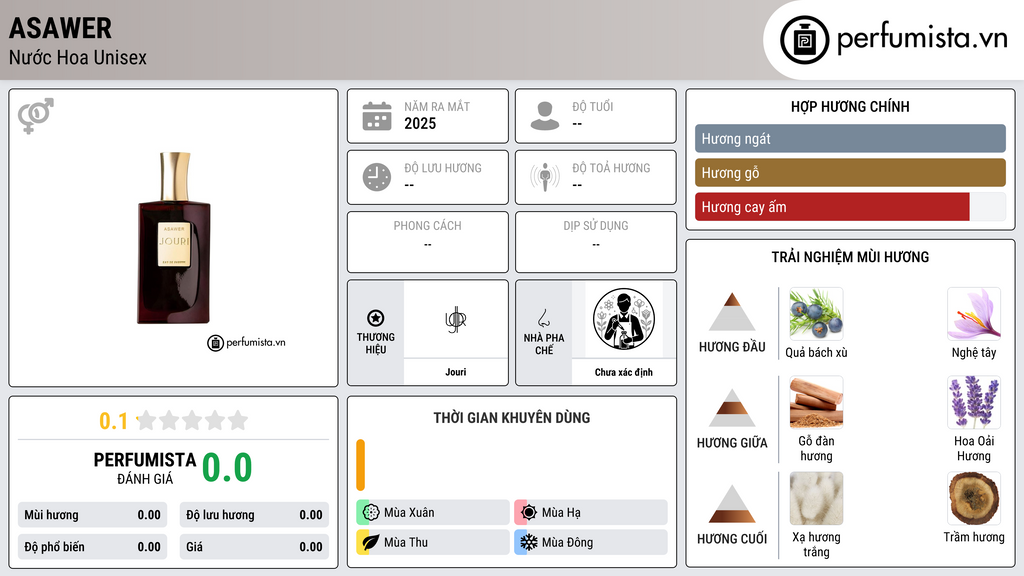Select the Mùa Hạ season button

(x=591, y=513)
